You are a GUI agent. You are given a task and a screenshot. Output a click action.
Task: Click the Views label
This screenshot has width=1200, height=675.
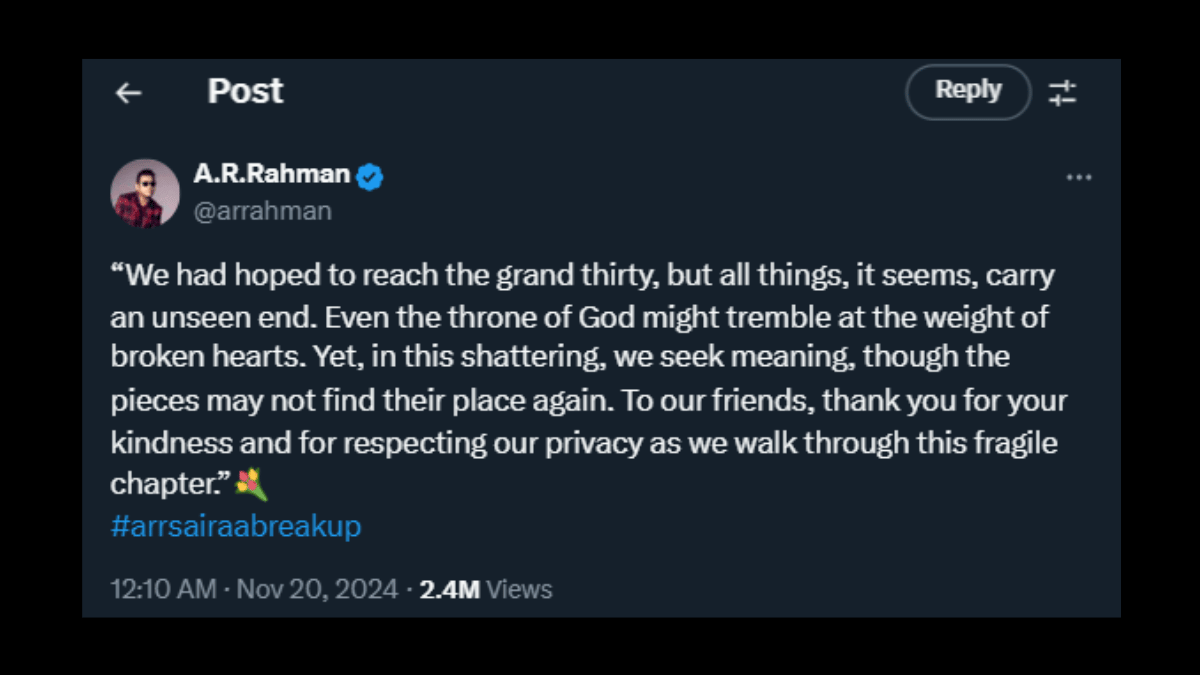coord(519,589)
